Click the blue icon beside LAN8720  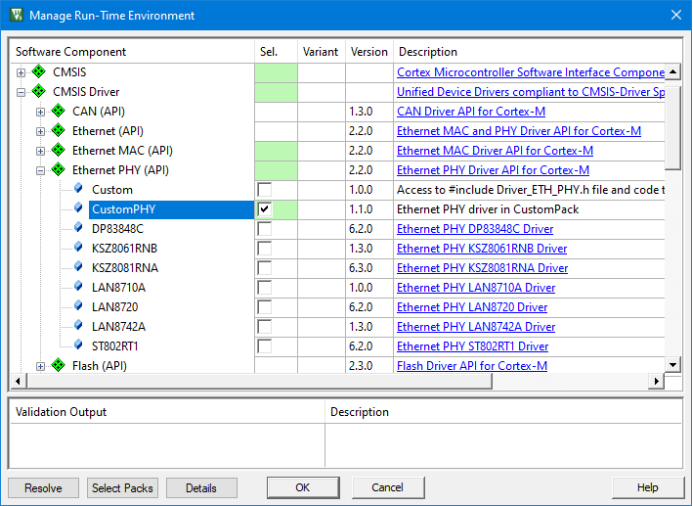78,307
